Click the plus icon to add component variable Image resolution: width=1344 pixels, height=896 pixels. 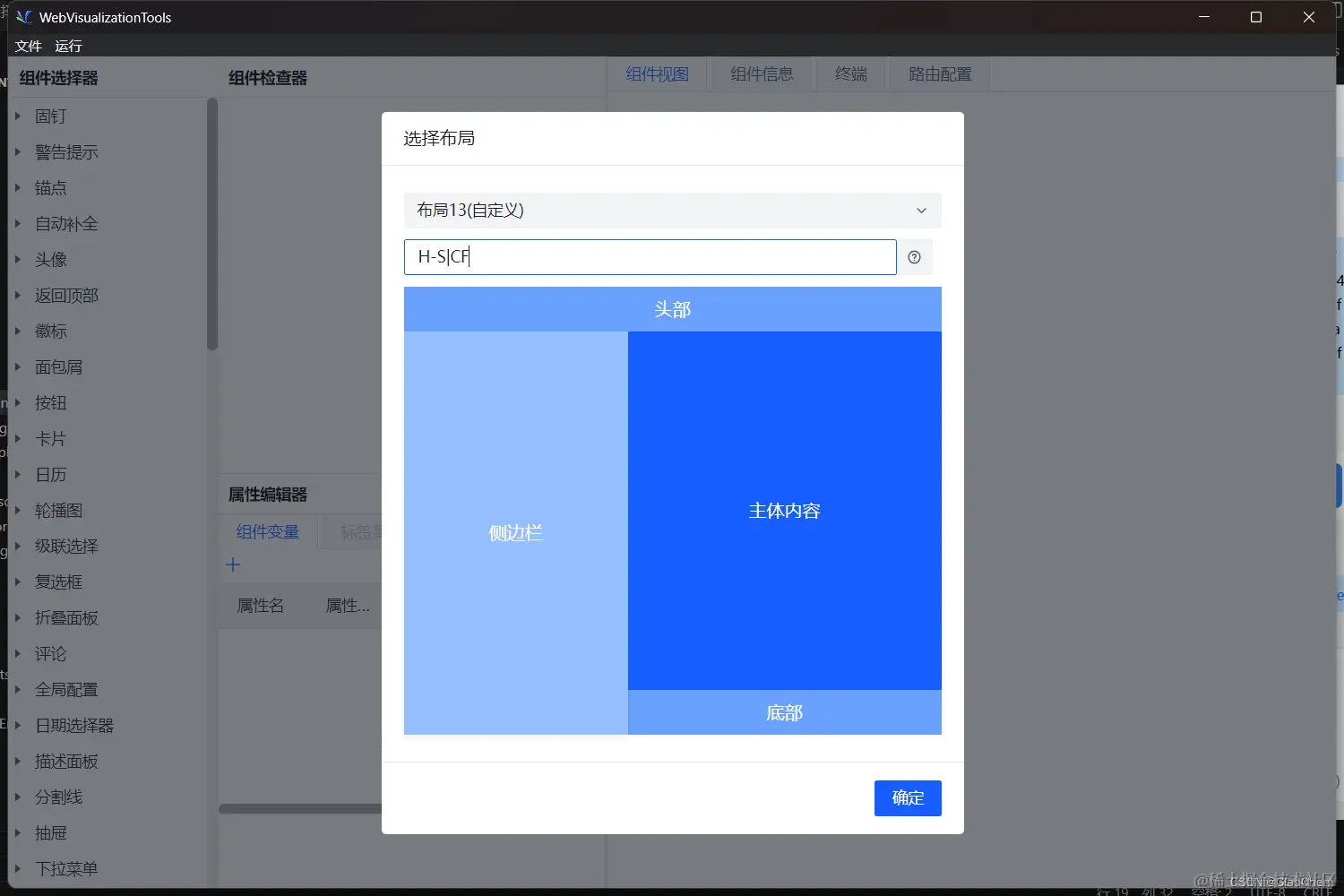pos(233,564)
